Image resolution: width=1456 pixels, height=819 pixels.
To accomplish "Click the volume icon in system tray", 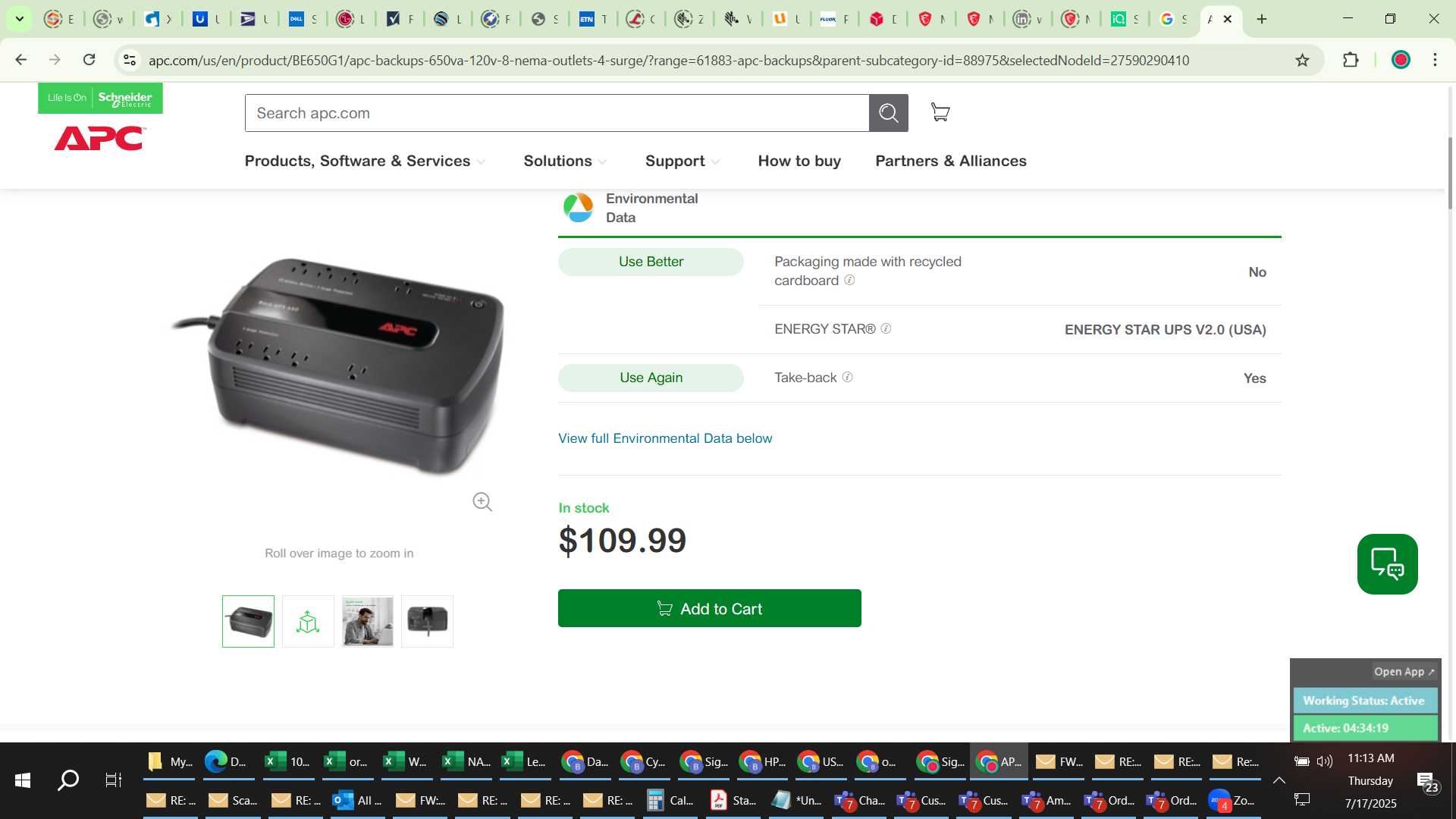I will (1324, 761).
